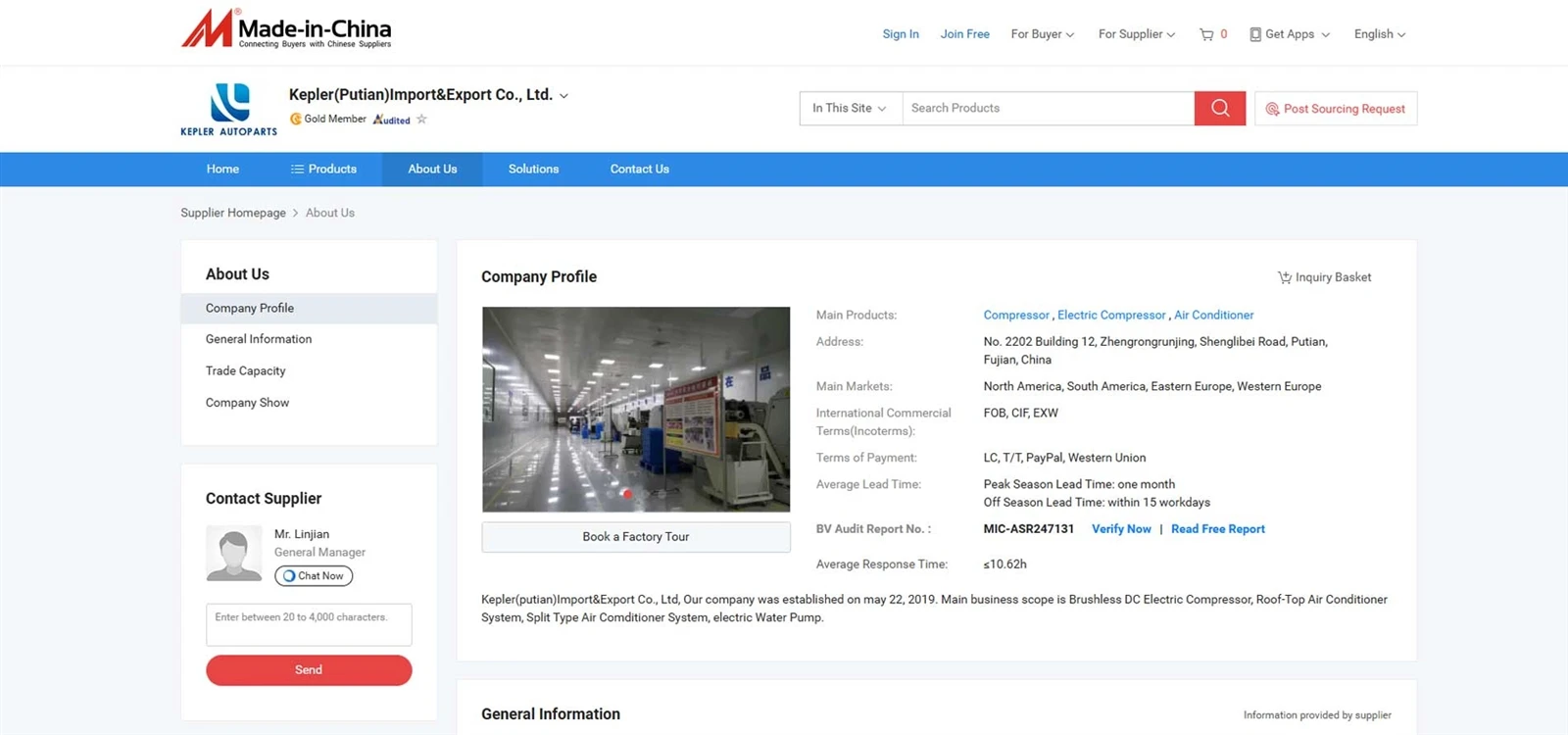Click the Book a Factory Tour button
Screen dimensions: 1568x735
pos(636,537)
